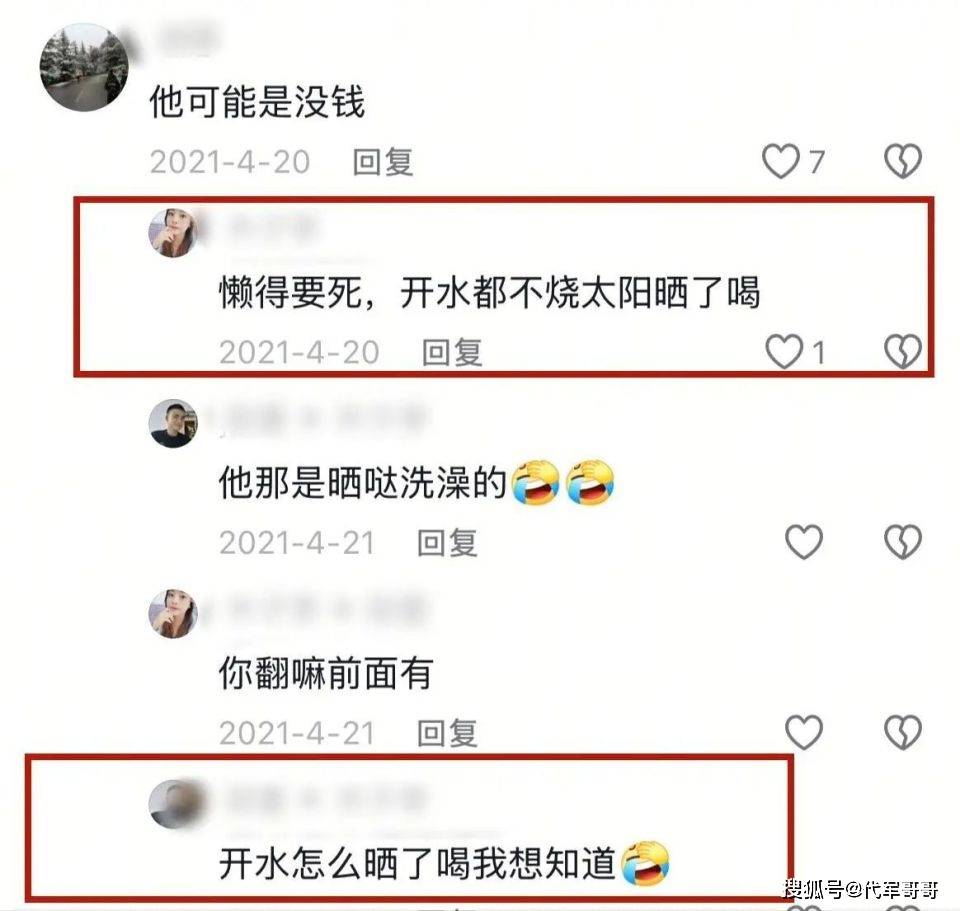Like the 他那是晒哒洗澡的 comment

pyautogui.click(x=804, y=542)
